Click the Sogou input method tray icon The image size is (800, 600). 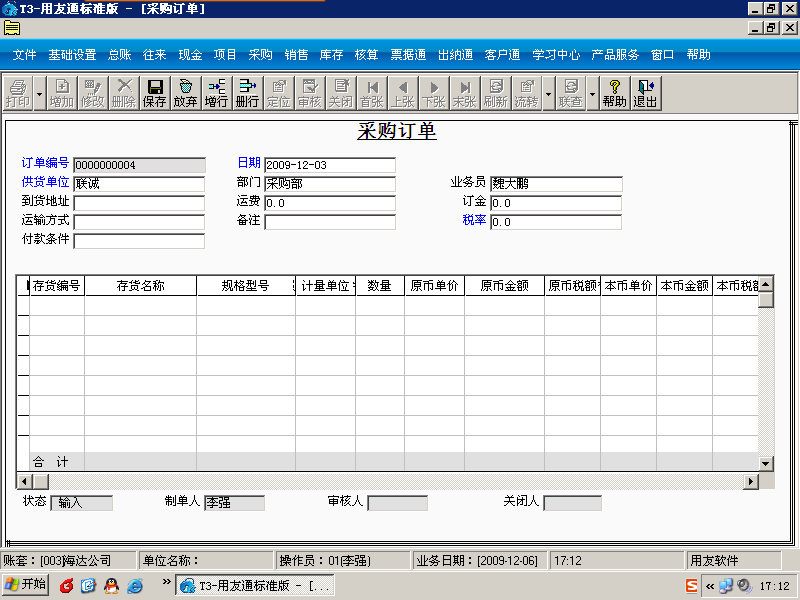point(691,586)
